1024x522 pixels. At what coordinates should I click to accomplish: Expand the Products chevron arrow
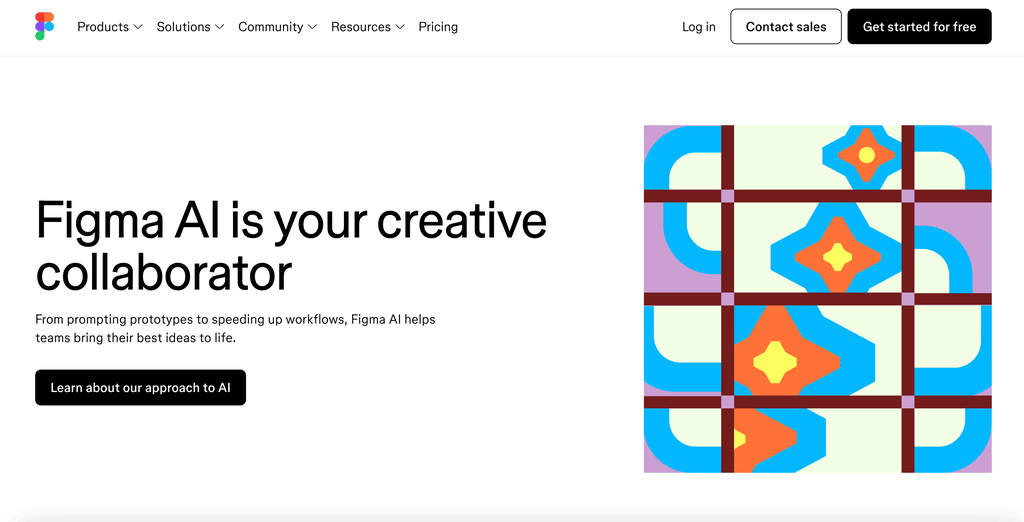(x=138, y=27)
